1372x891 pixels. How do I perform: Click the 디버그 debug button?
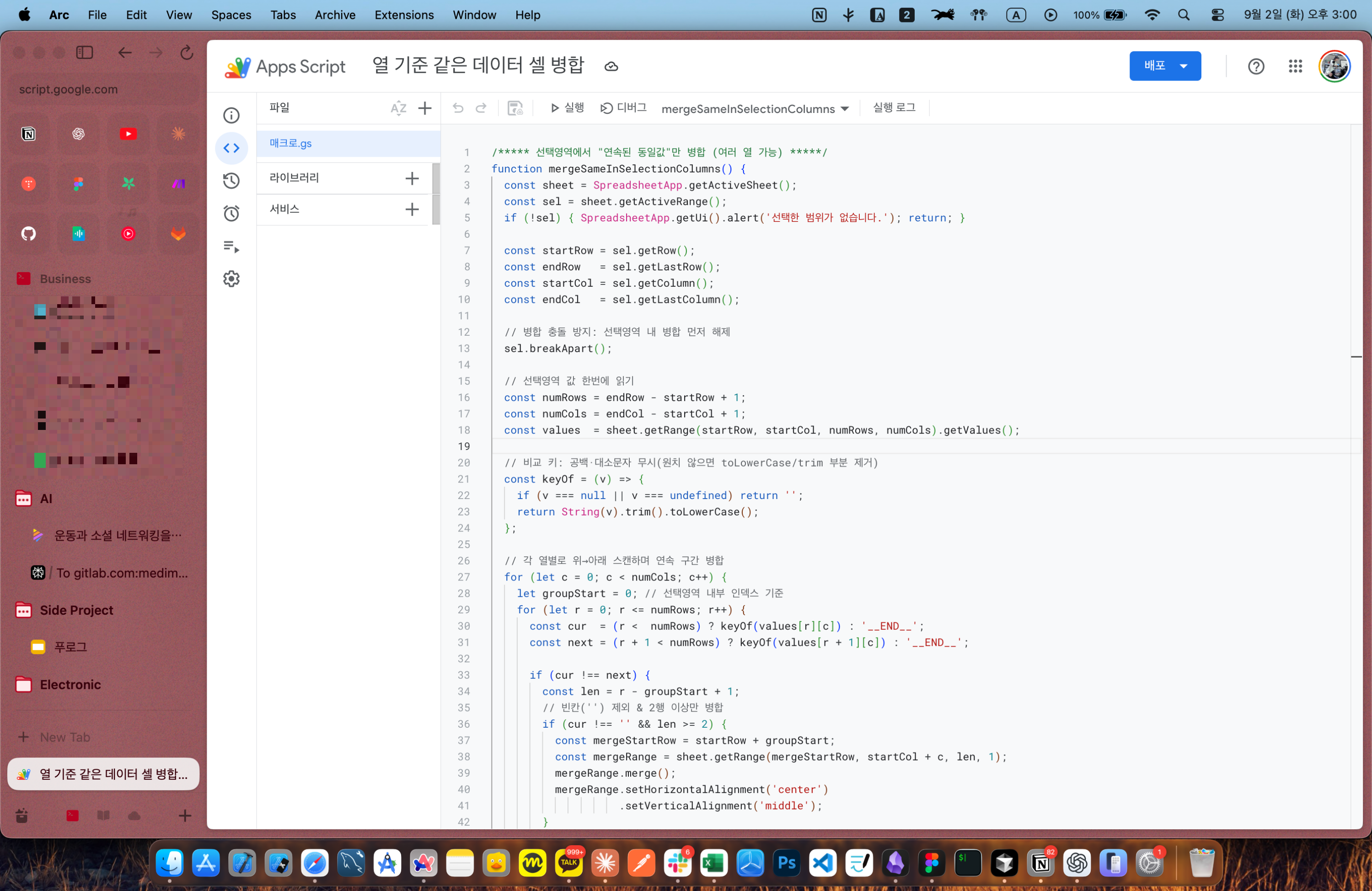coord(623,108)
